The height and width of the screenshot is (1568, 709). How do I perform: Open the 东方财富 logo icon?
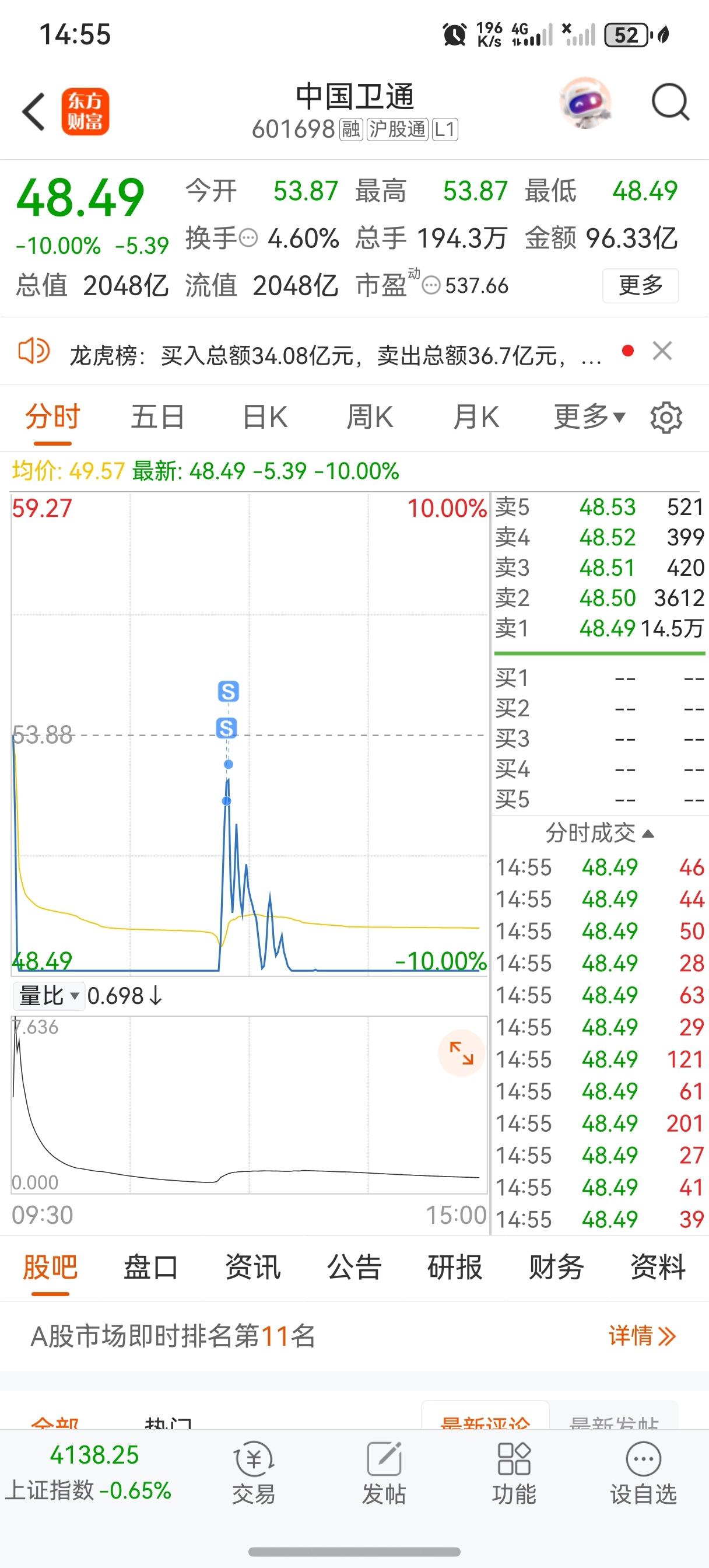[x=85, y=111]
